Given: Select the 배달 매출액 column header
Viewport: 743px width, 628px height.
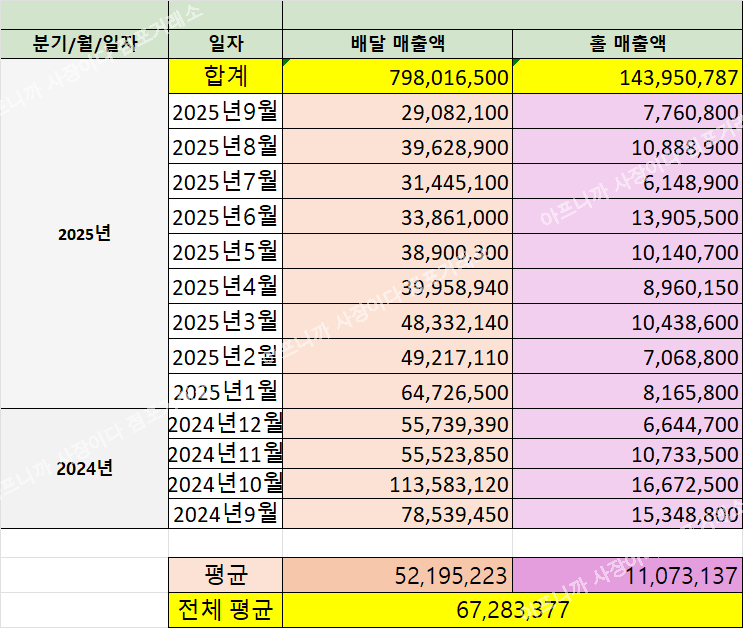Looking at the screenshot, I should (398, 44).
